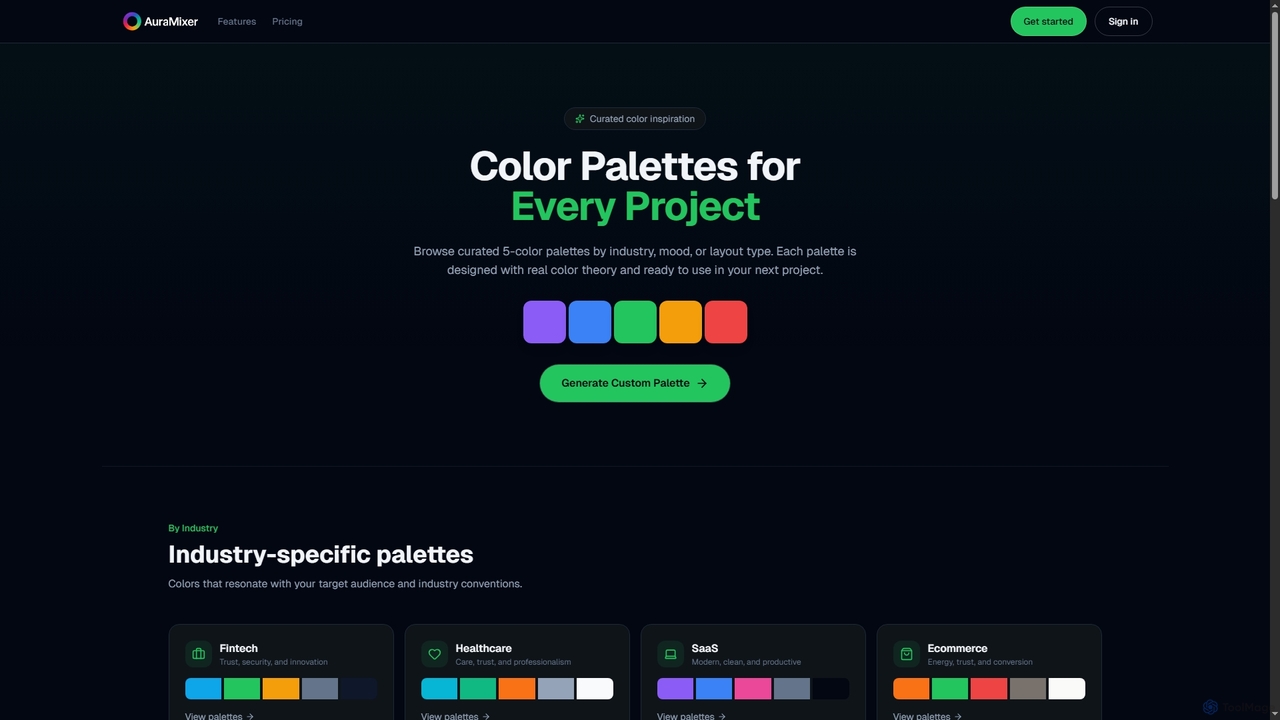The height and width of the screenshot is (720, 1280).
Task: Click the Get started button
Action: 1048,21
